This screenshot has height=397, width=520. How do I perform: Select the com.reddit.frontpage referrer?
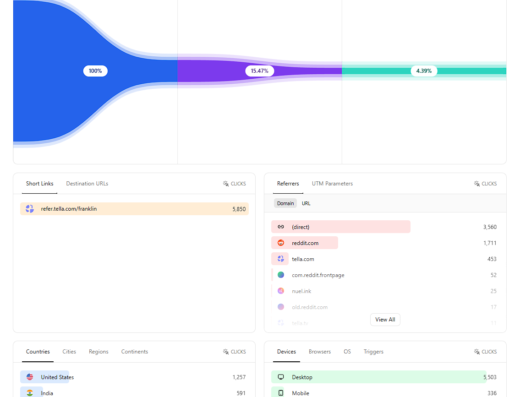385,275
